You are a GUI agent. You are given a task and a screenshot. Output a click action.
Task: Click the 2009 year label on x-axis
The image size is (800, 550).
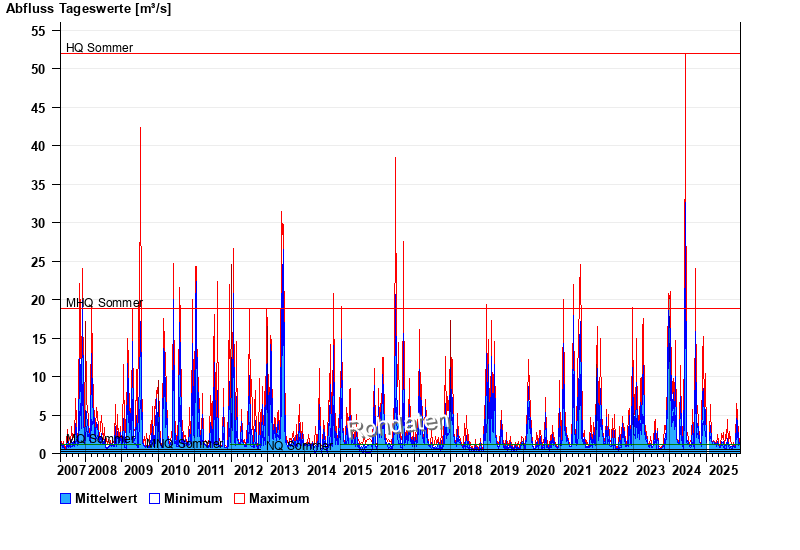tap(138, 470)
